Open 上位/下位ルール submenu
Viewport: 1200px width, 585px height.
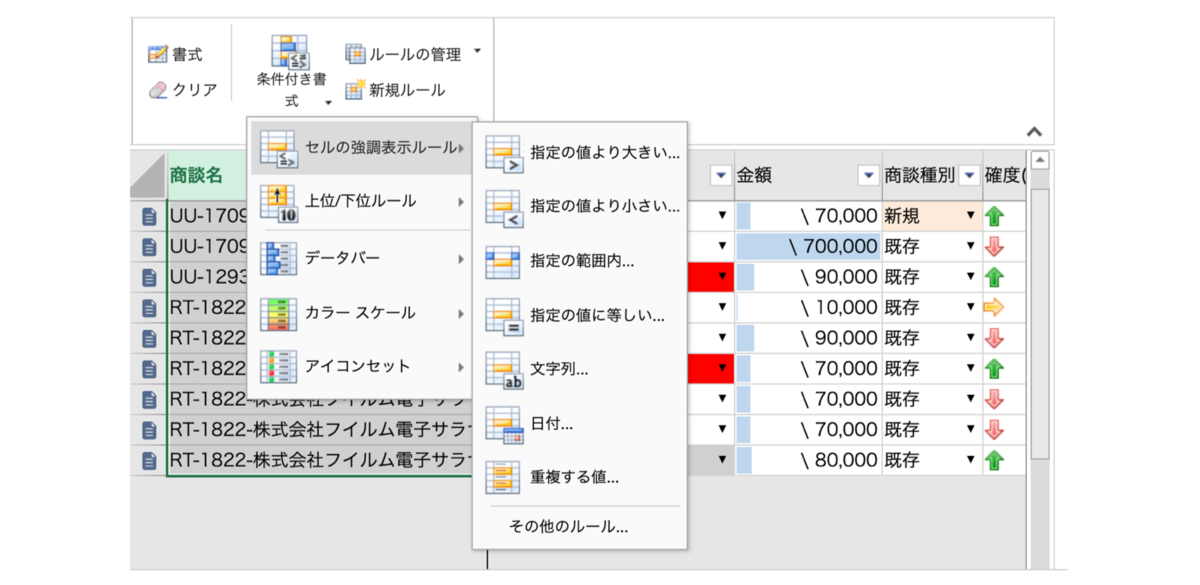coord(360,202)
